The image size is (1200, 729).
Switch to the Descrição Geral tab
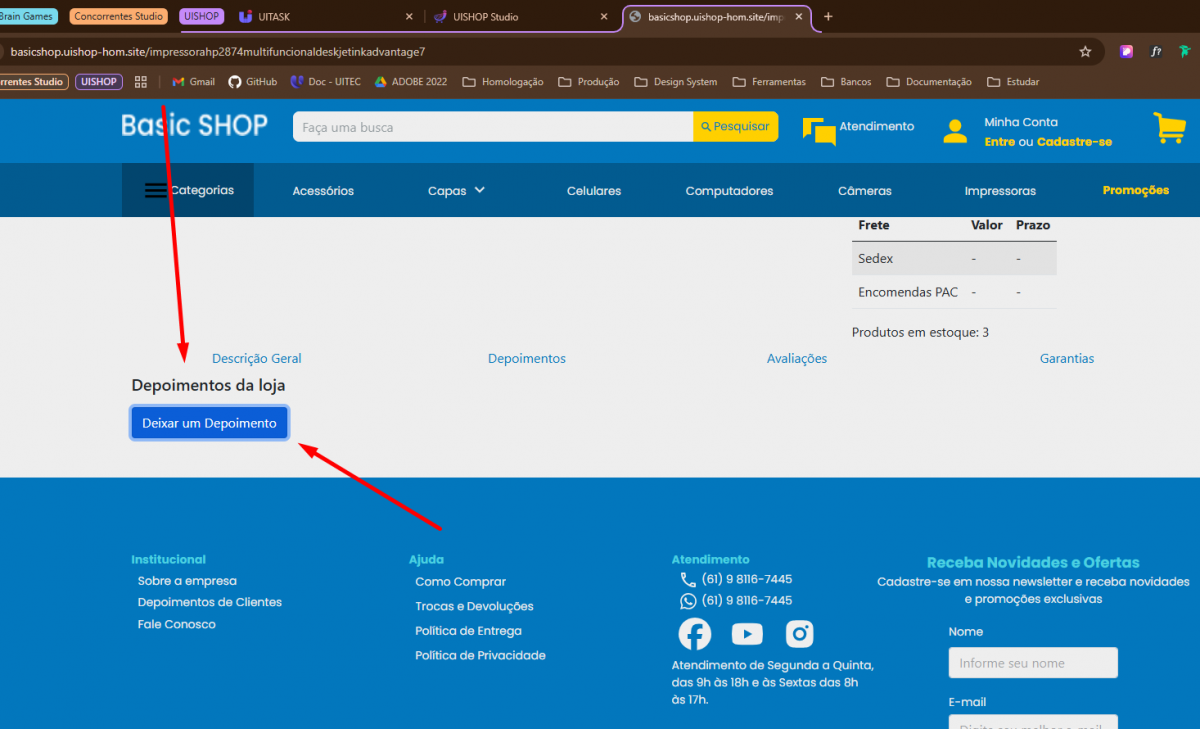coord(256,359)
